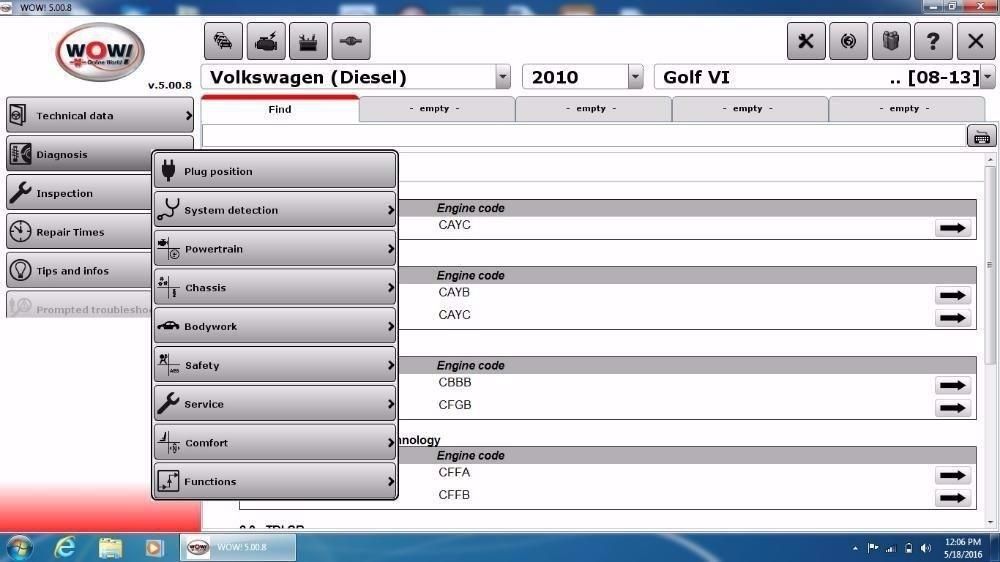Open Tips and infos section
This screenshot has height=562, width=1000.
(x=79, y=270)
